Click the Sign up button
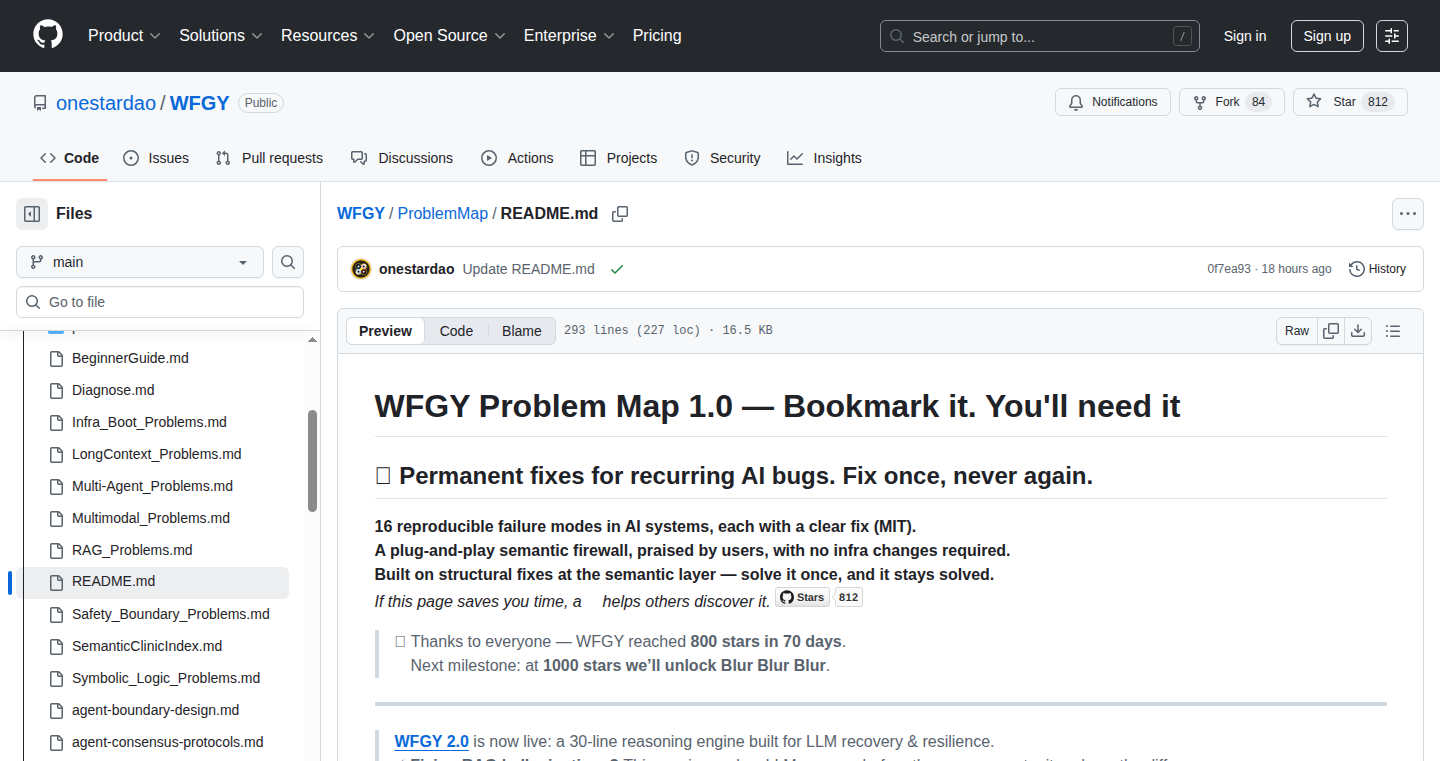Screen dimensions: 1440x761 click(1327, 36)
